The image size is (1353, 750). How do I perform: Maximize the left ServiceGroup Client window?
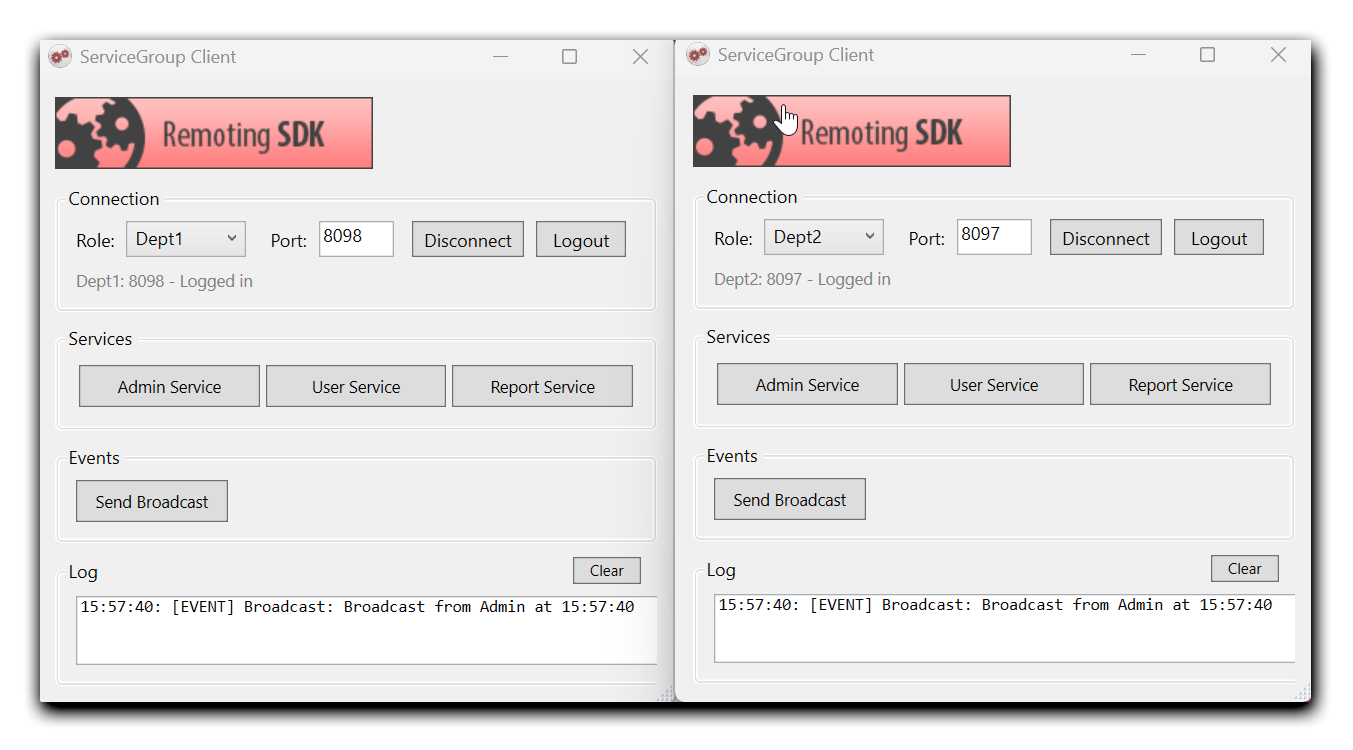tap(569, 57)
